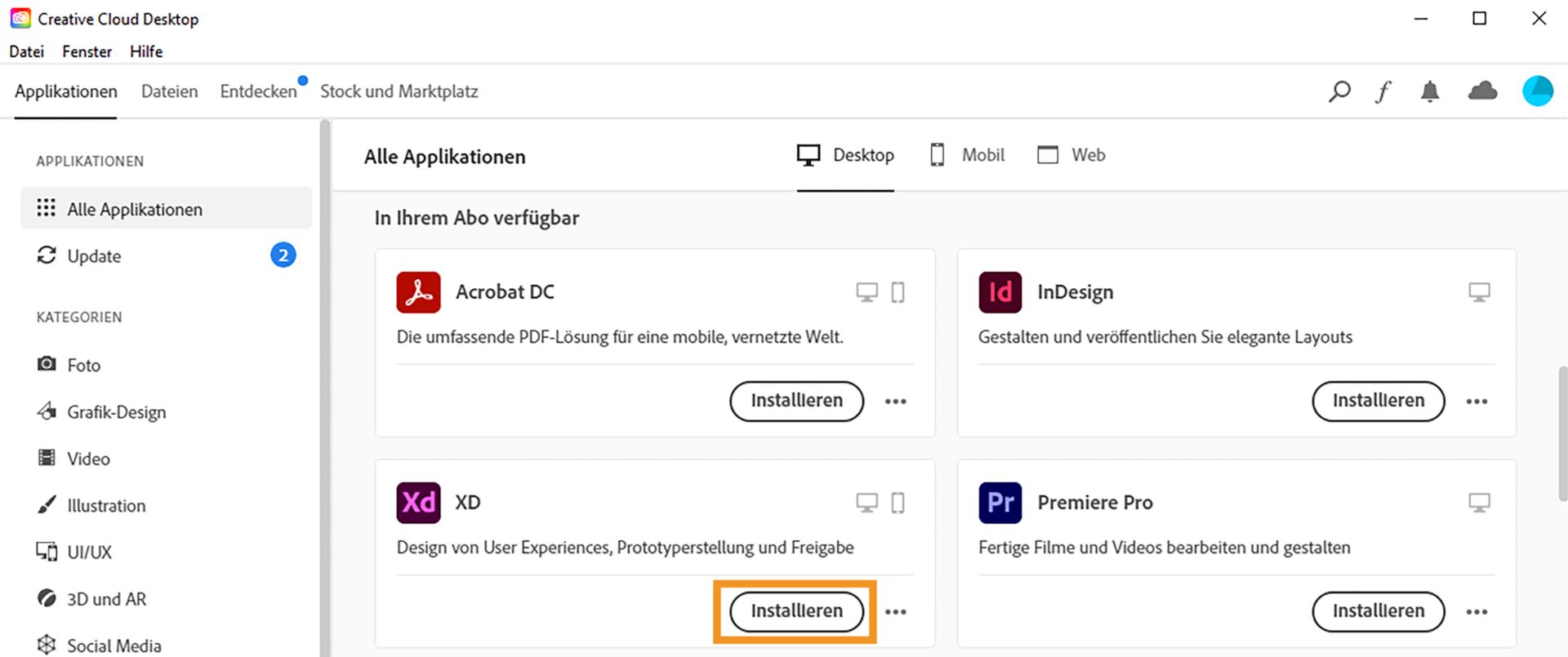Viewport: 1568px width, 657px height.
Task: Click the InDesign app icon
Action: pyautogui.click(x=1000, y=292)
